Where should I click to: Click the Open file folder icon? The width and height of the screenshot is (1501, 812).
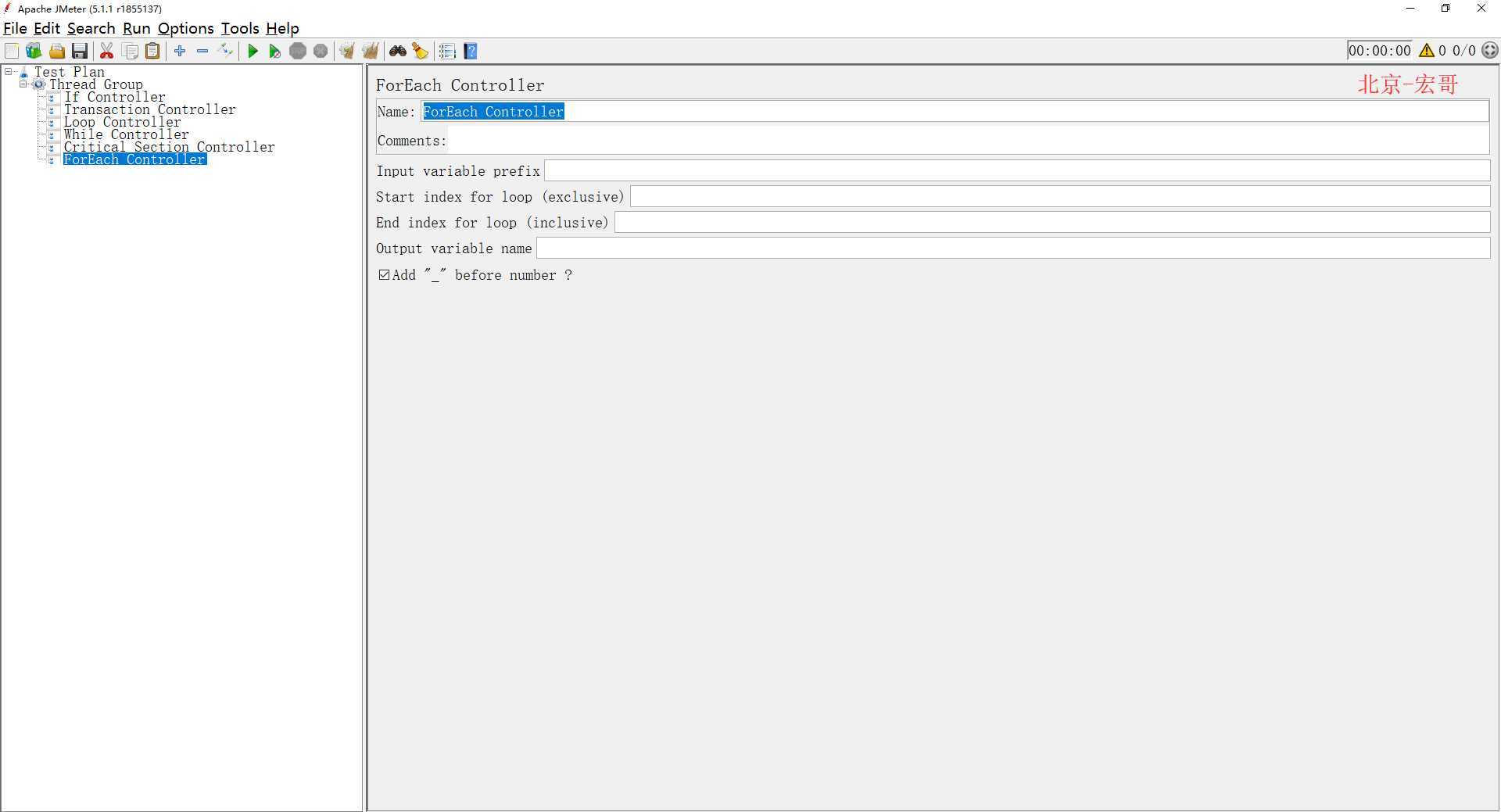[x=57, y=52]
